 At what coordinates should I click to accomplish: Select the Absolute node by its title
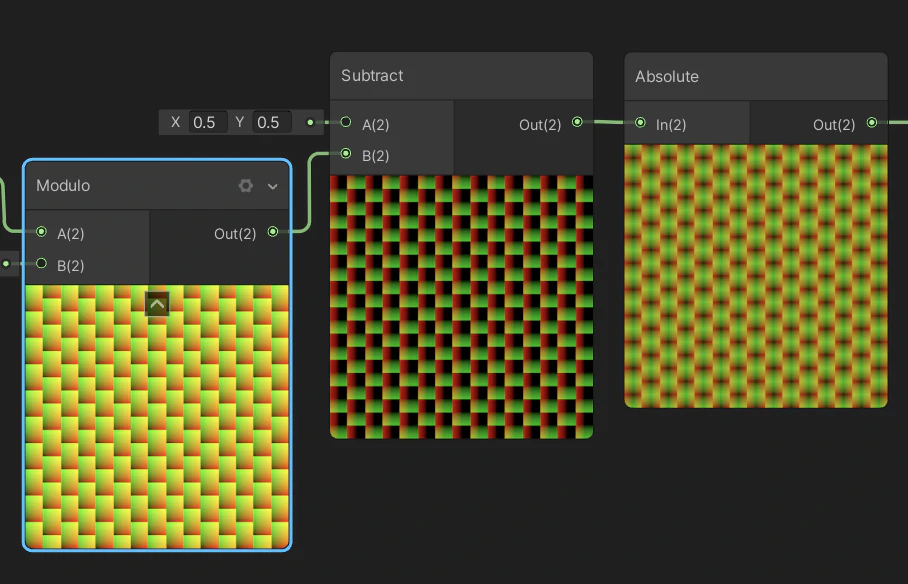(667, 76)
